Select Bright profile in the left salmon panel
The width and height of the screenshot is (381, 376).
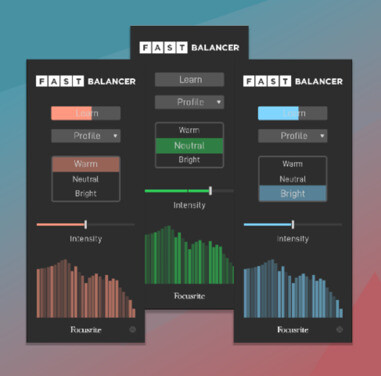(86, 193)
